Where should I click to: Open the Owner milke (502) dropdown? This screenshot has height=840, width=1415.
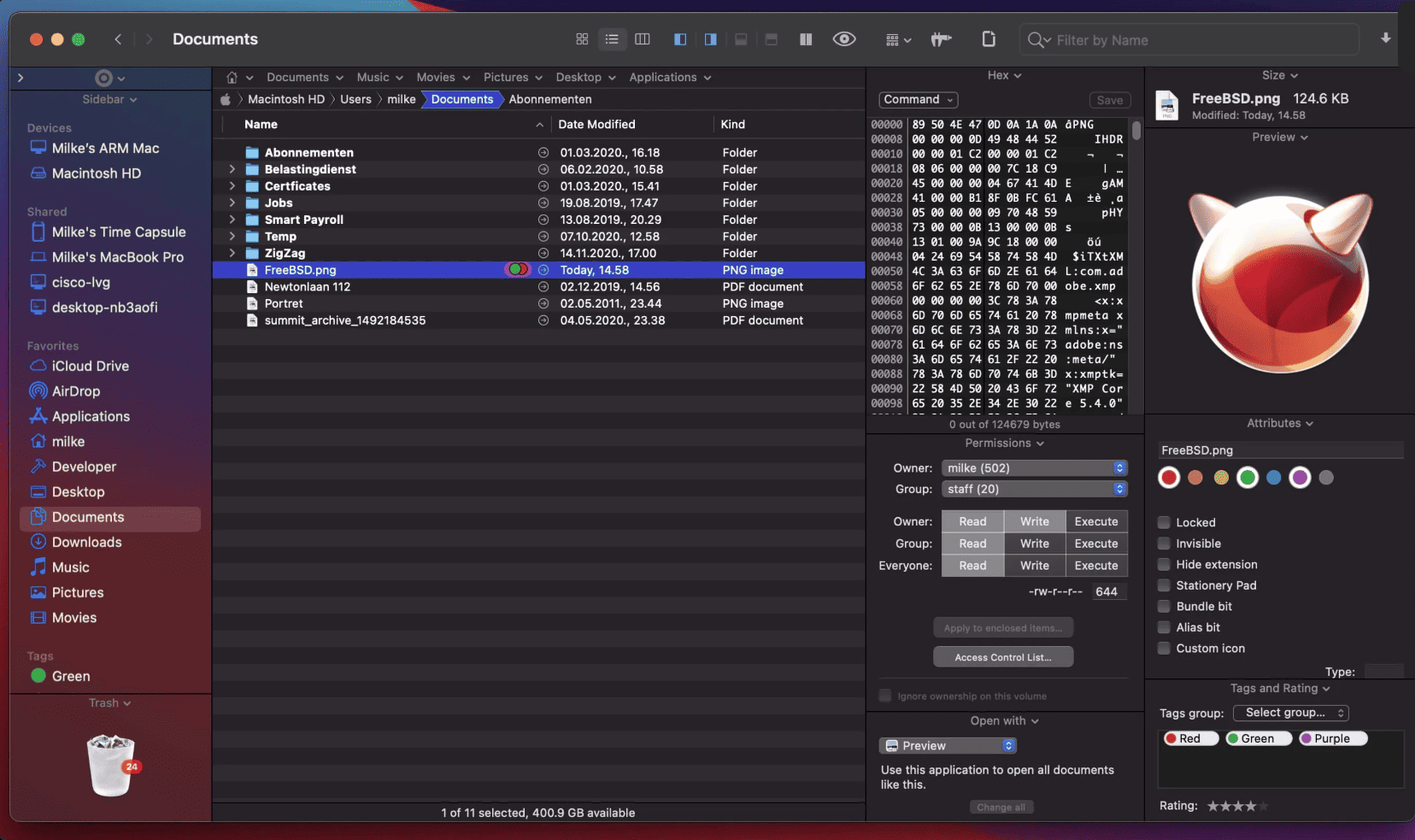(x=1035, y=468)
